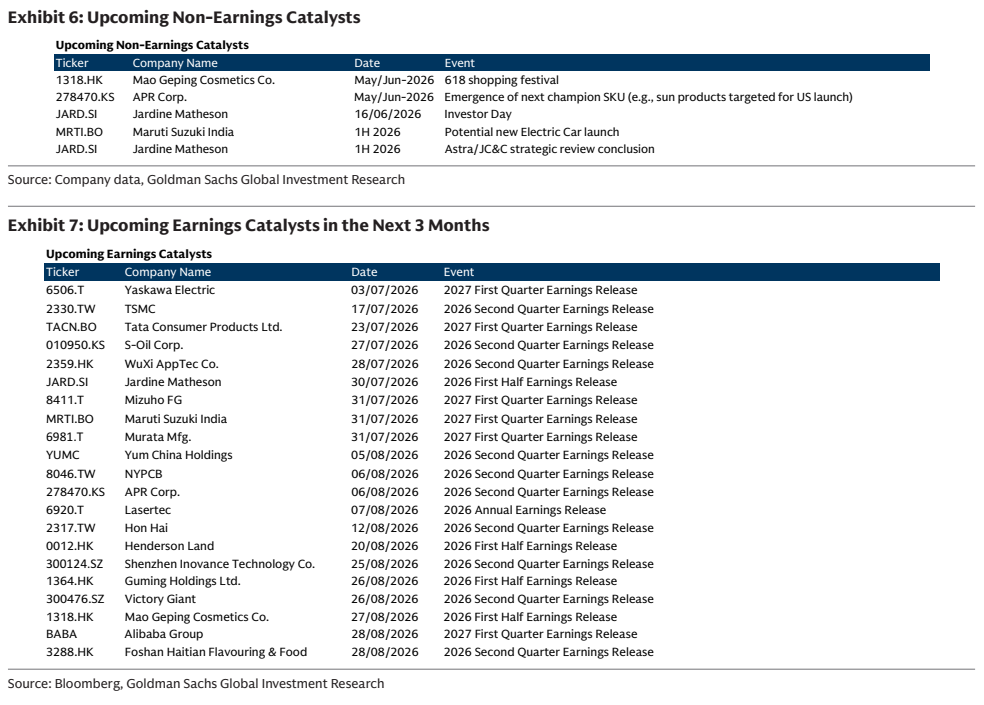Click ticker "BABA"
The image size is (984, 705).
pyautogui.click(x=62, y=634)
